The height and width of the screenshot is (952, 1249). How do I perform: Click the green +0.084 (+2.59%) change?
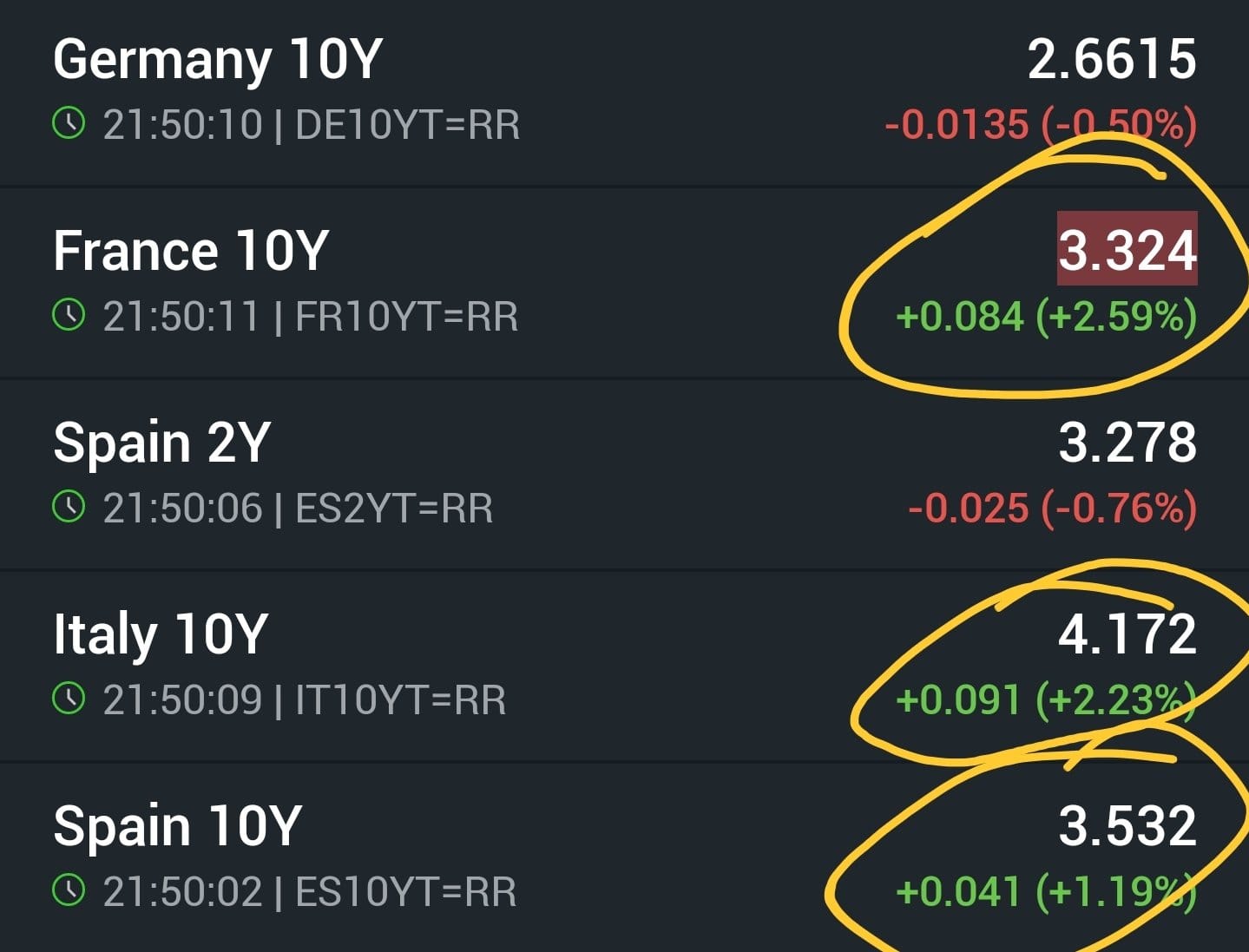tap(1046, 317)
